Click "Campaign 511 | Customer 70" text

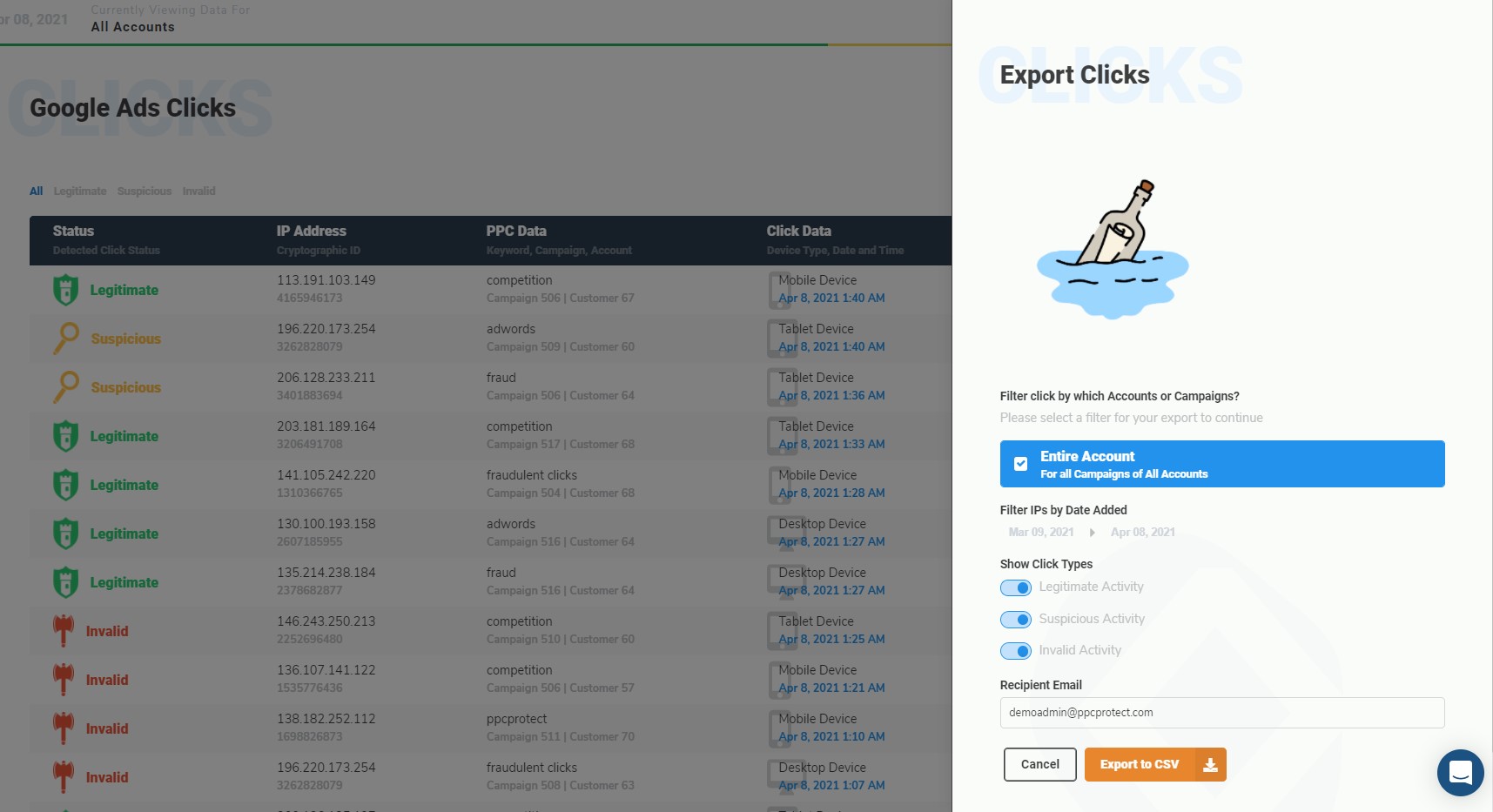(561, 737)
